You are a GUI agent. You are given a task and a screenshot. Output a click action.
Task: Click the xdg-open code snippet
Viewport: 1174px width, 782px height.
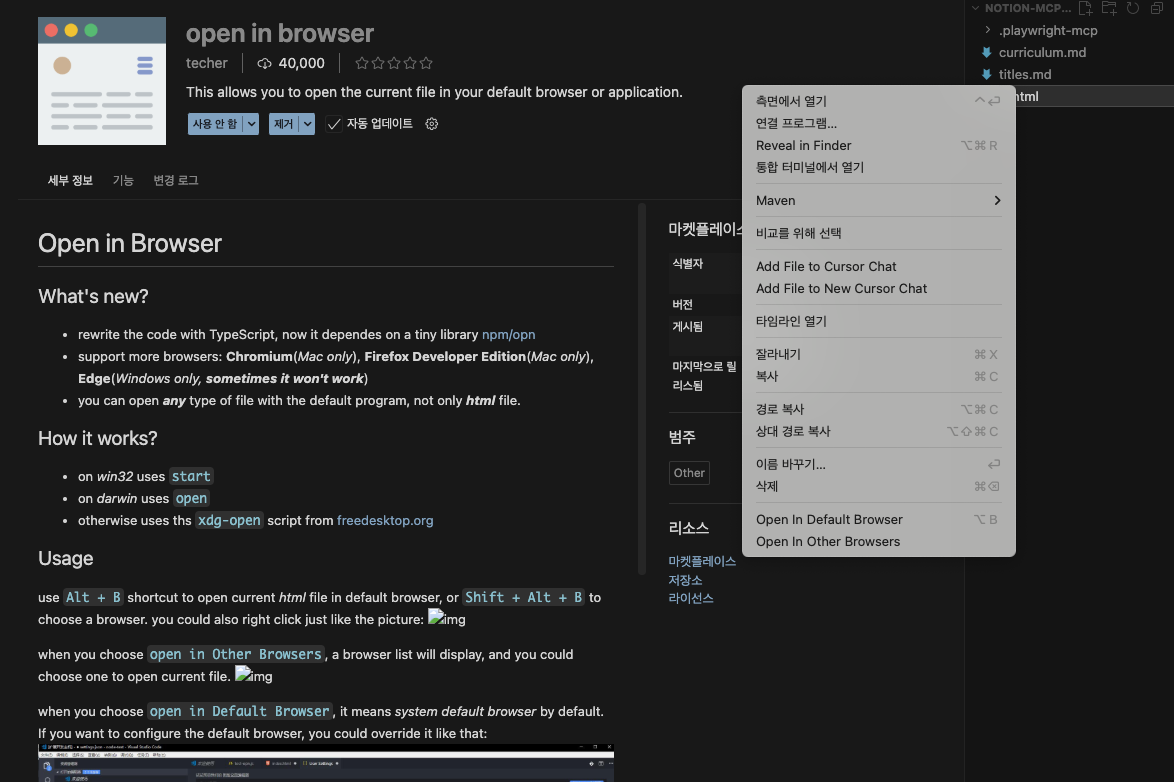coord(229,520)
